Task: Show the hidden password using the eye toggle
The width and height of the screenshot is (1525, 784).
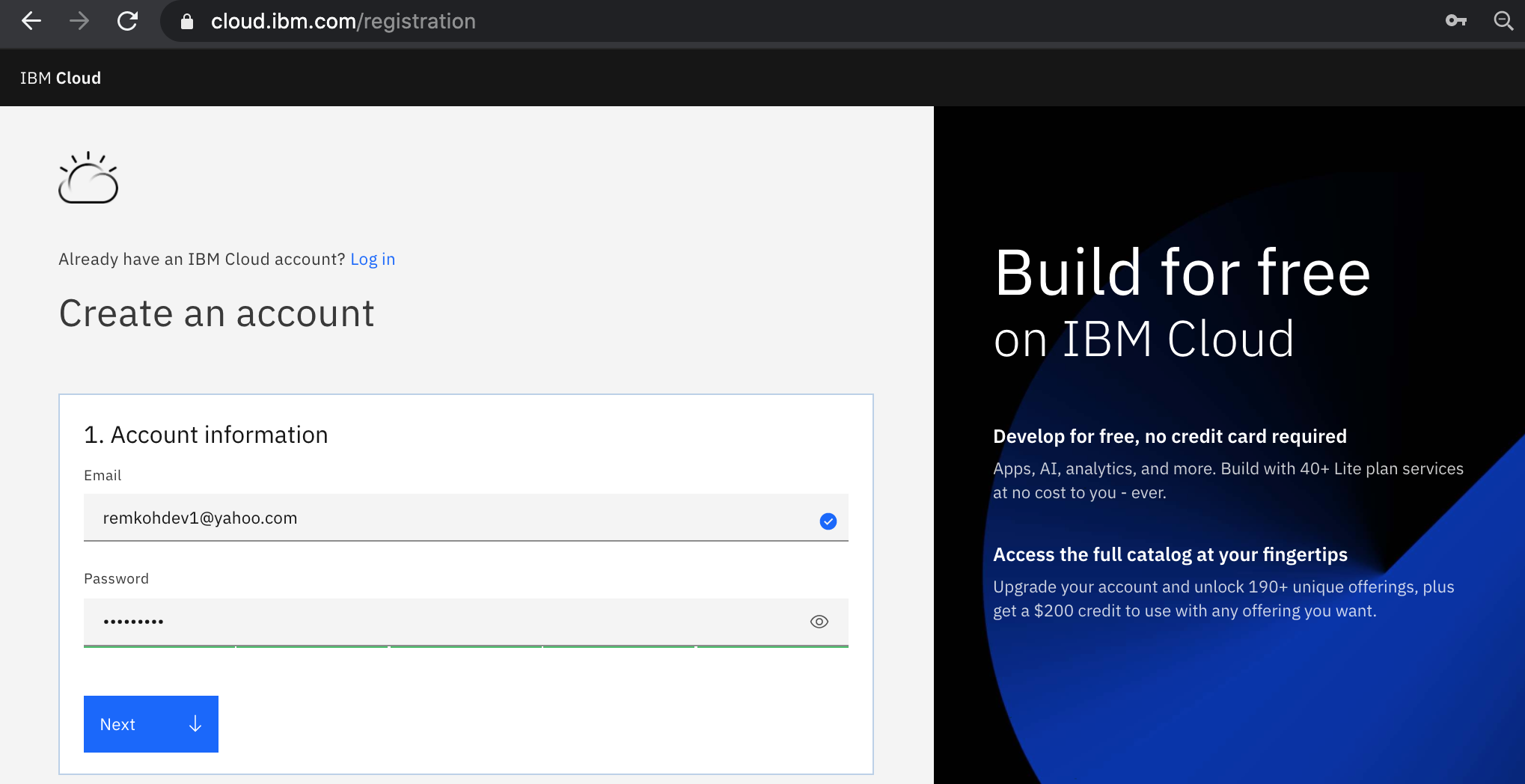Action: (x=819, y=621)
